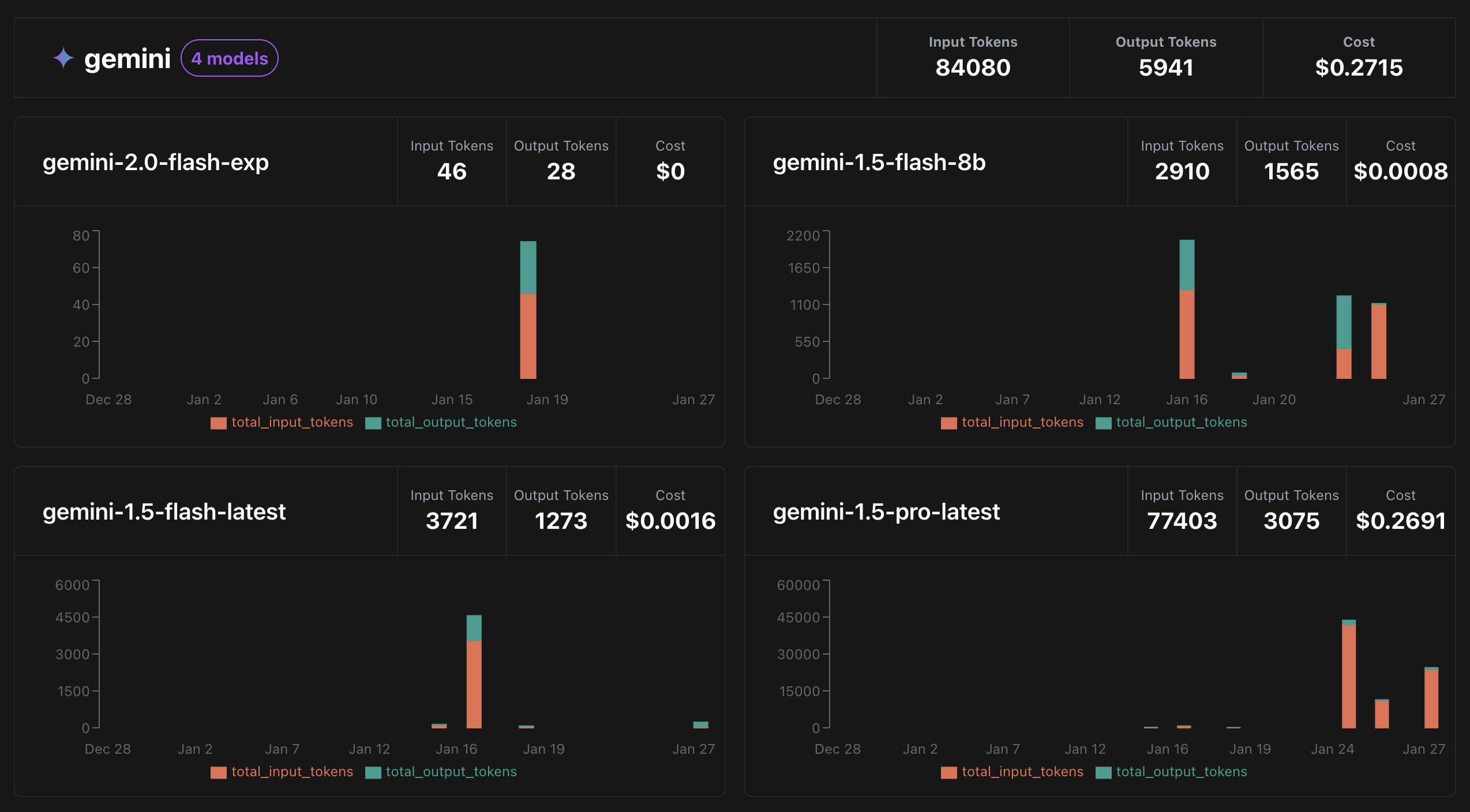Click the Jan 27 small bar in gemini-1.5-flash-latest chart
This screenshot has height=812, width=1470.
click(700, 725)
